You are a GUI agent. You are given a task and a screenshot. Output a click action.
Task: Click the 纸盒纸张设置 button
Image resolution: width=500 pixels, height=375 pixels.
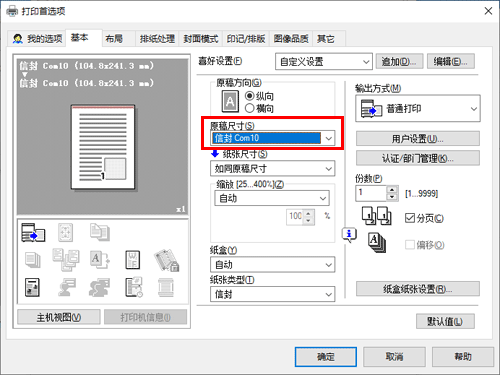(418, 289)
